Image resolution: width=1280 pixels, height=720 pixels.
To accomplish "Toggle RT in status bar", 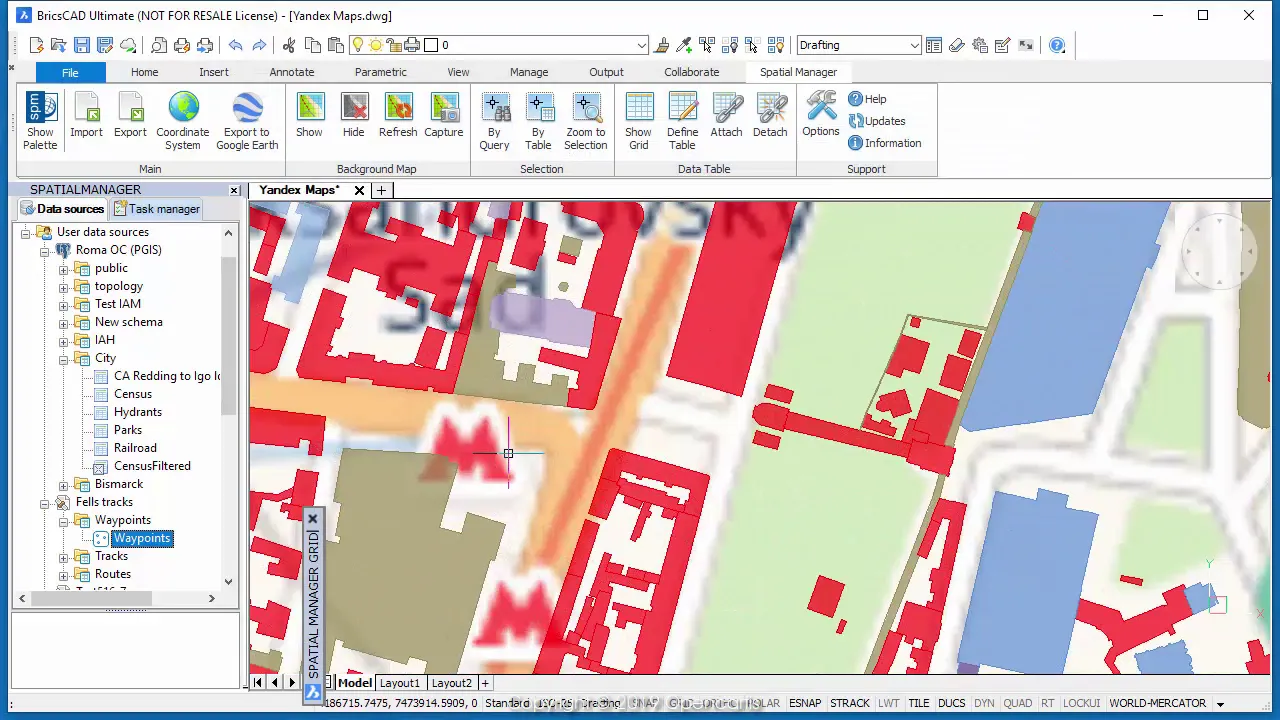I will pos(1047,703).
